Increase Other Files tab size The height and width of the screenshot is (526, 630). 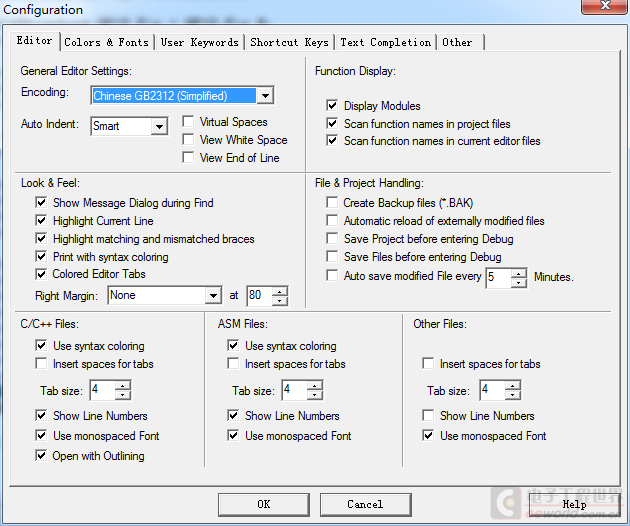512,386
